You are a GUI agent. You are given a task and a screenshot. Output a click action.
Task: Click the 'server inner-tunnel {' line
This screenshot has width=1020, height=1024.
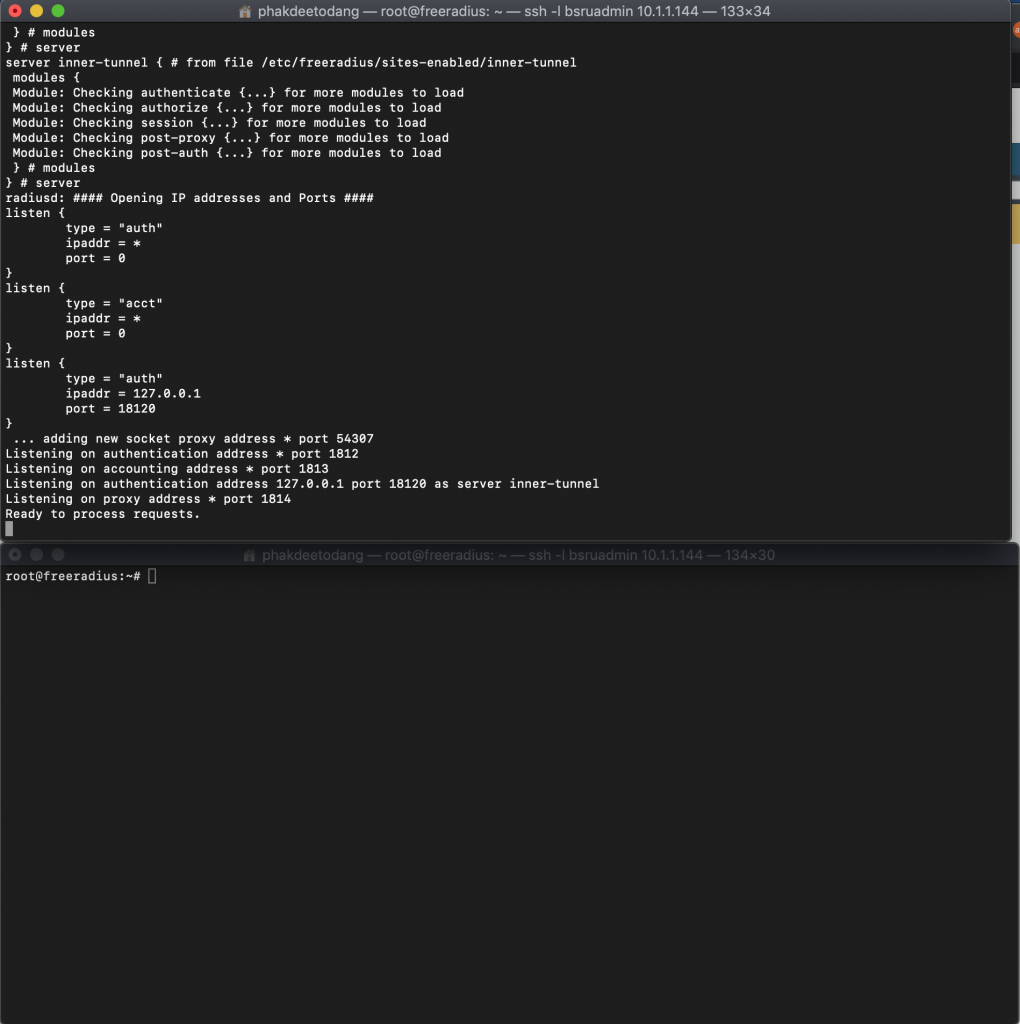pyautogui.click(x=291, y=63)
